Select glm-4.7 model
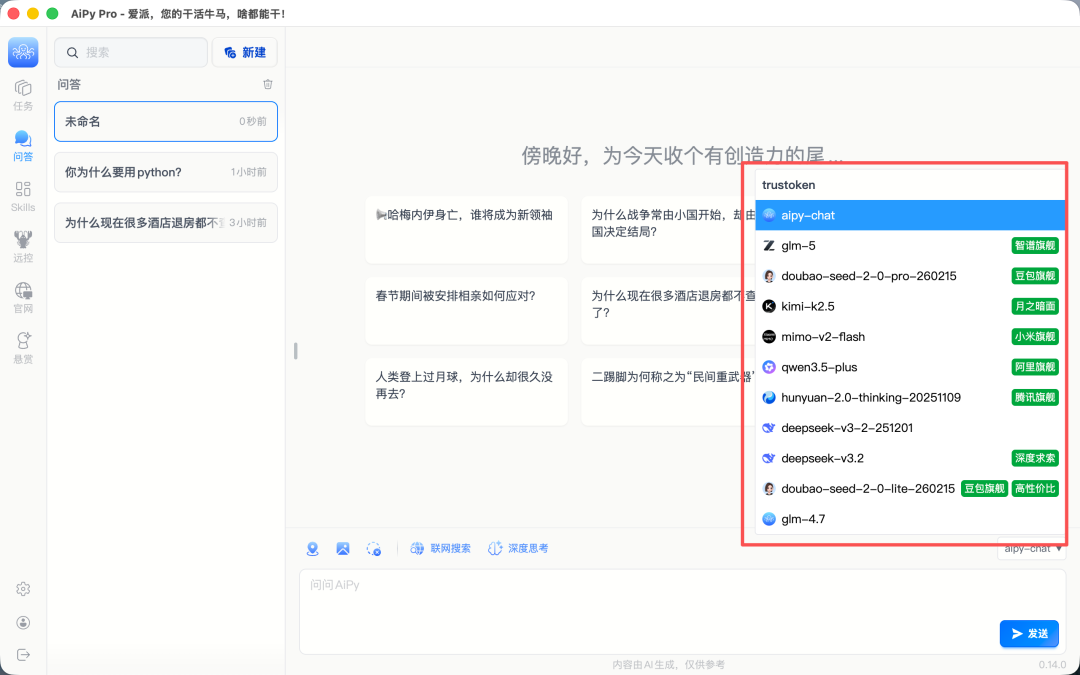This screenshot has width=1080, height=675. coord(910,518)
